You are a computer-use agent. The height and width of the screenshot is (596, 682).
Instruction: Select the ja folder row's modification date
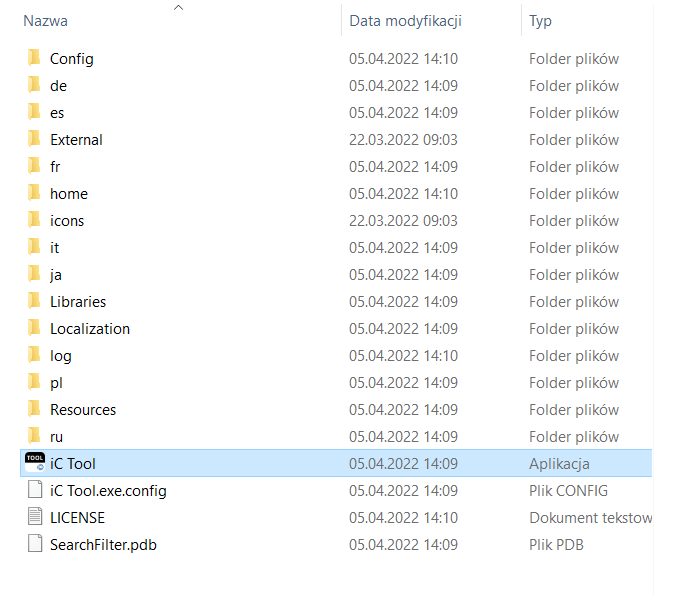point(403,275)
